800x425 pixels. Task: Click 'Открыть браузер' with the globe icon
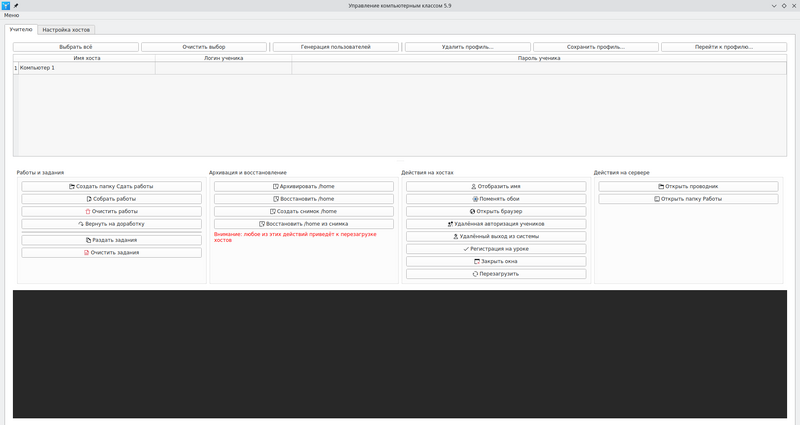[x=496, y=211]
